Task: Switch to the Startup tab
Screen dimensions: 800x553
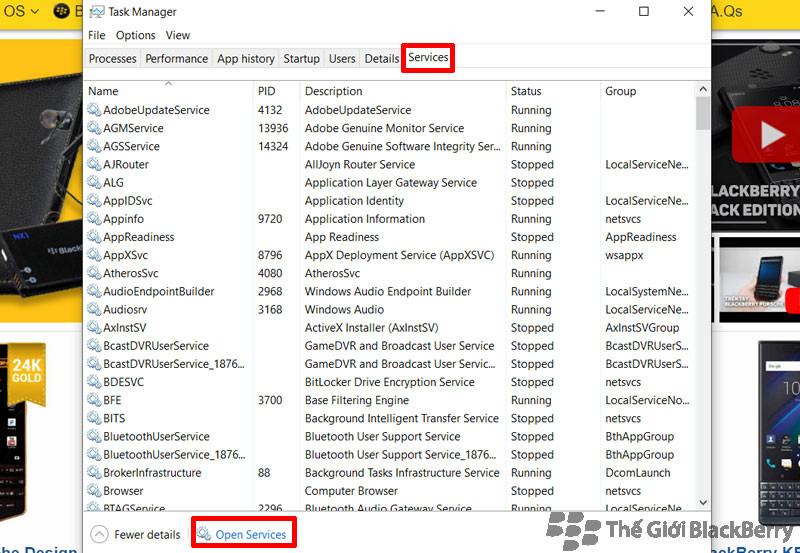Action: (301, 59)
